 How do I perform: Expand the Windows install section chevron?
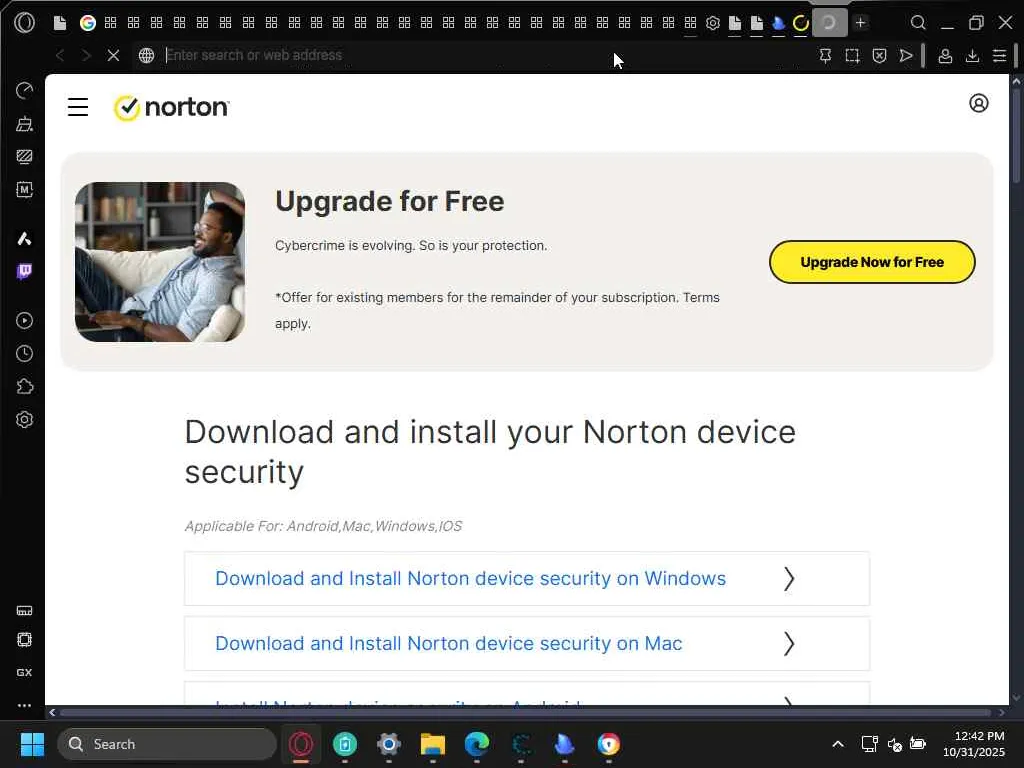(x=789, y=579)
